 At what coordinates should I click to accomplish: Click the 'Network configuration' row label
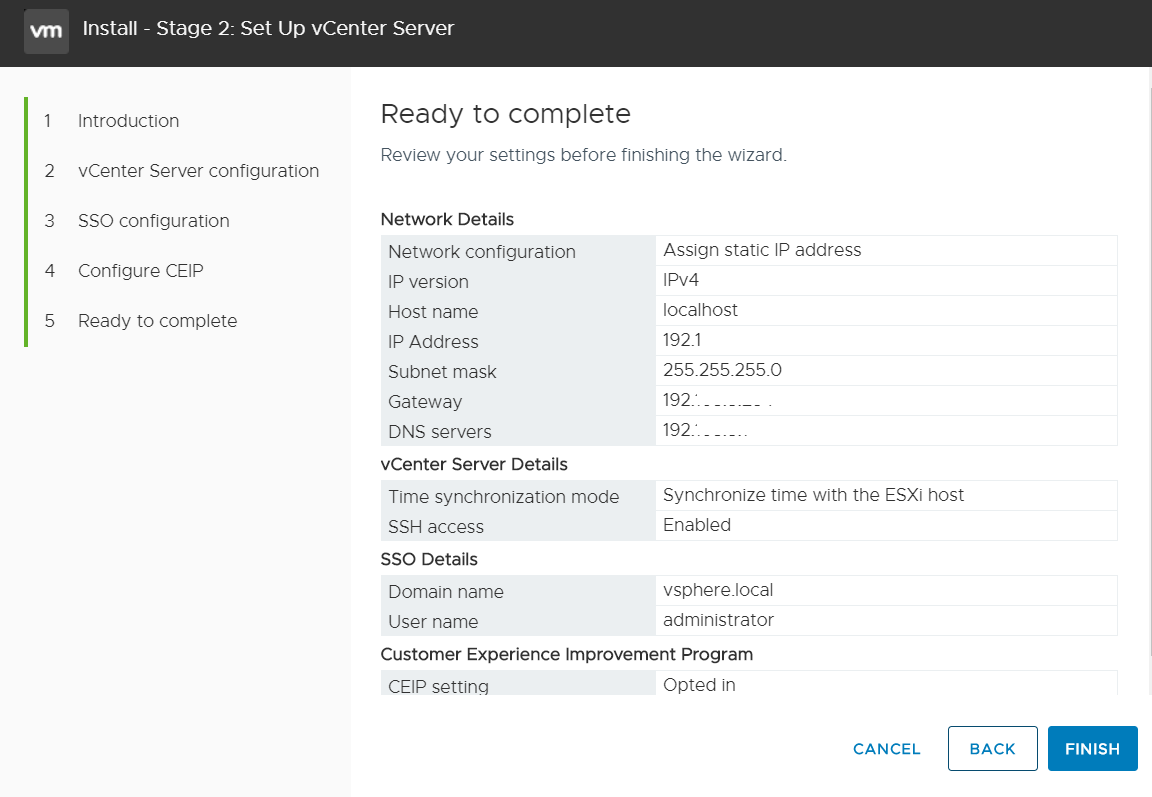tap(482, 251)
